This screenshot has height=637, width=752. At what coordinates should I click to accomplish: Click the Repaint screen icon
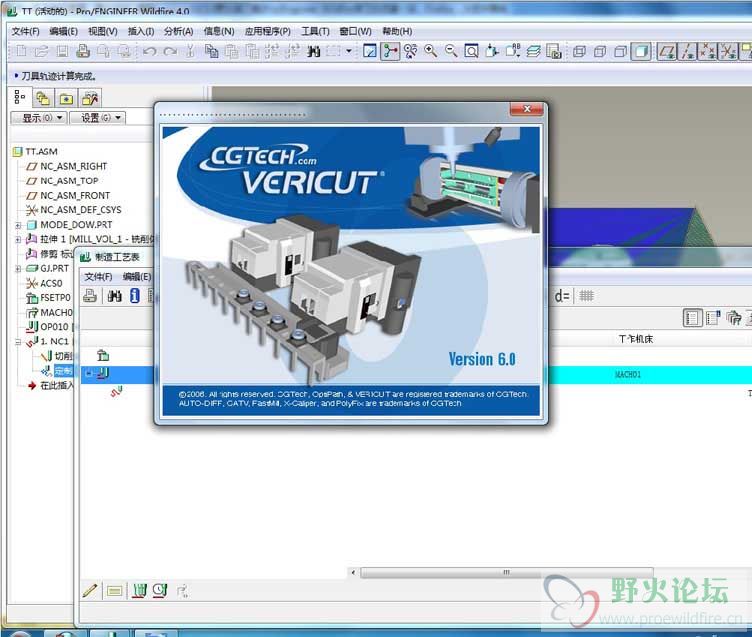[x=370, y=51]
